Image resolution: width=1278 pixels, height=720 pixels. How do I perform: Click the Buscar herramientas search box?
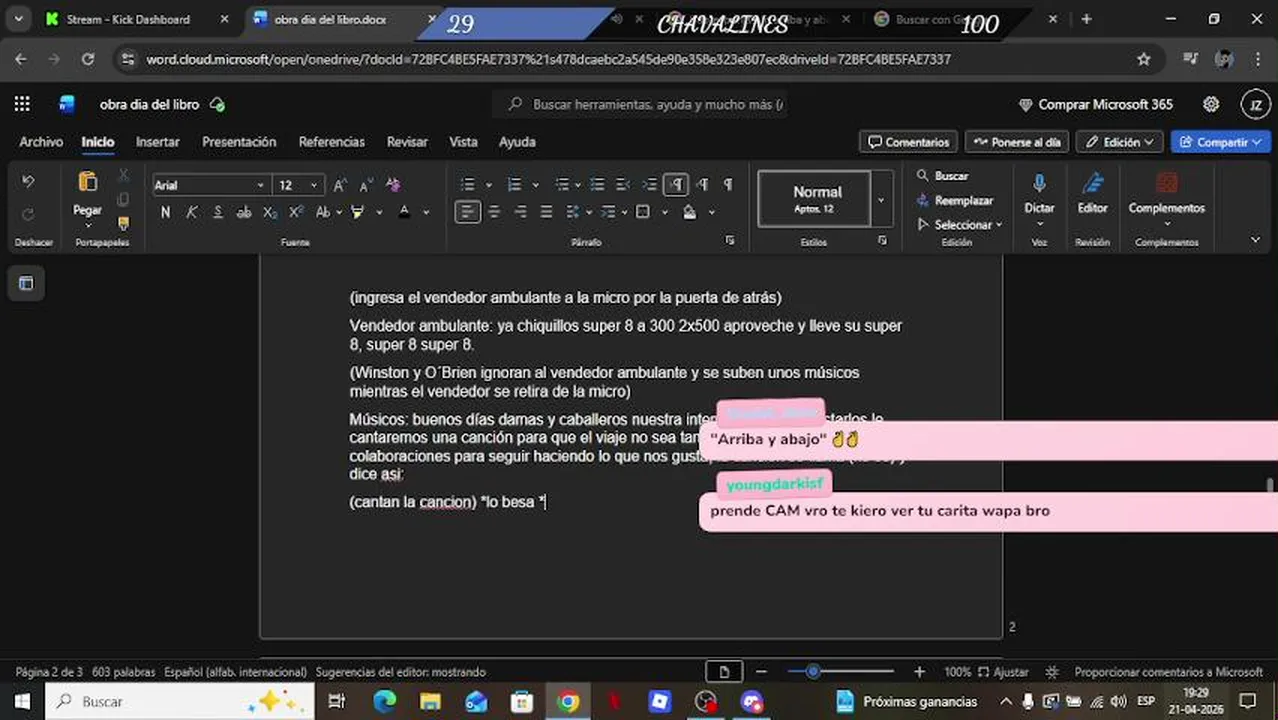(x=640, y=104)
